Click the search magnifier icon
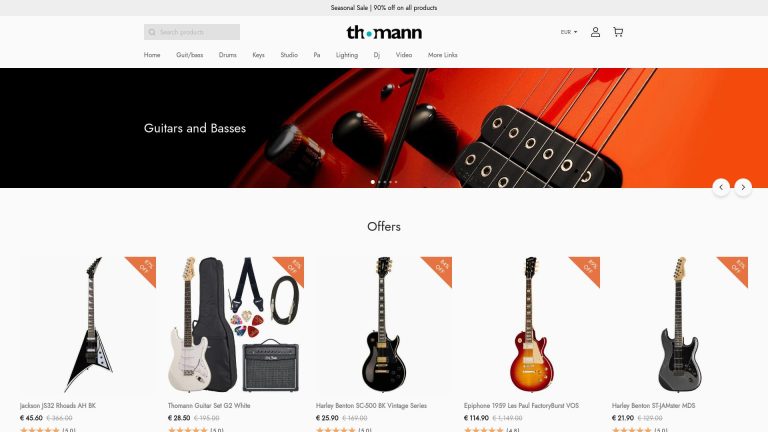768x432 pixels. pyautogui.click(x=152, y=32)
